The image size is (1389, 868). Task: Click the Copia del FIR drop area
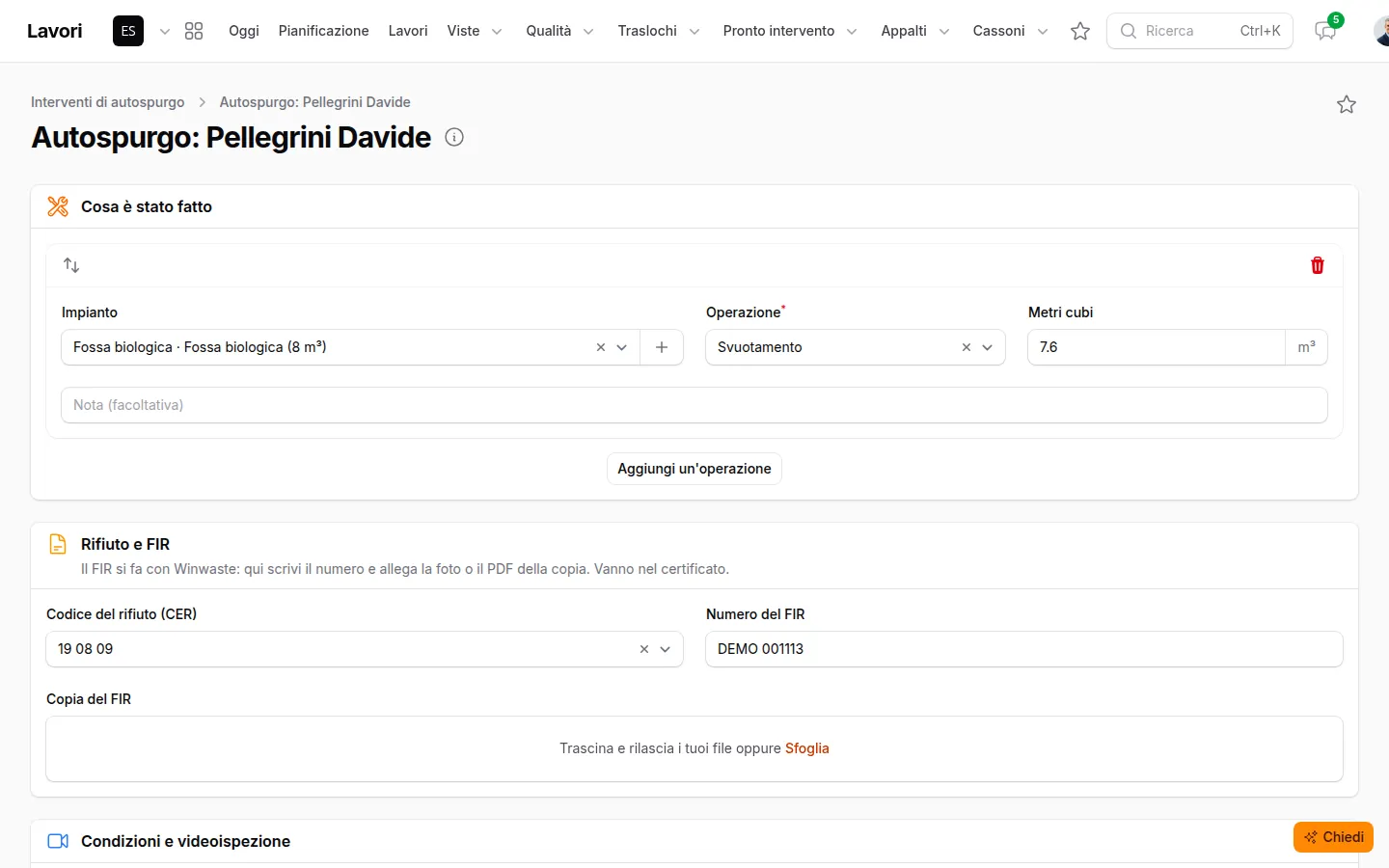(x=694, y=748)
